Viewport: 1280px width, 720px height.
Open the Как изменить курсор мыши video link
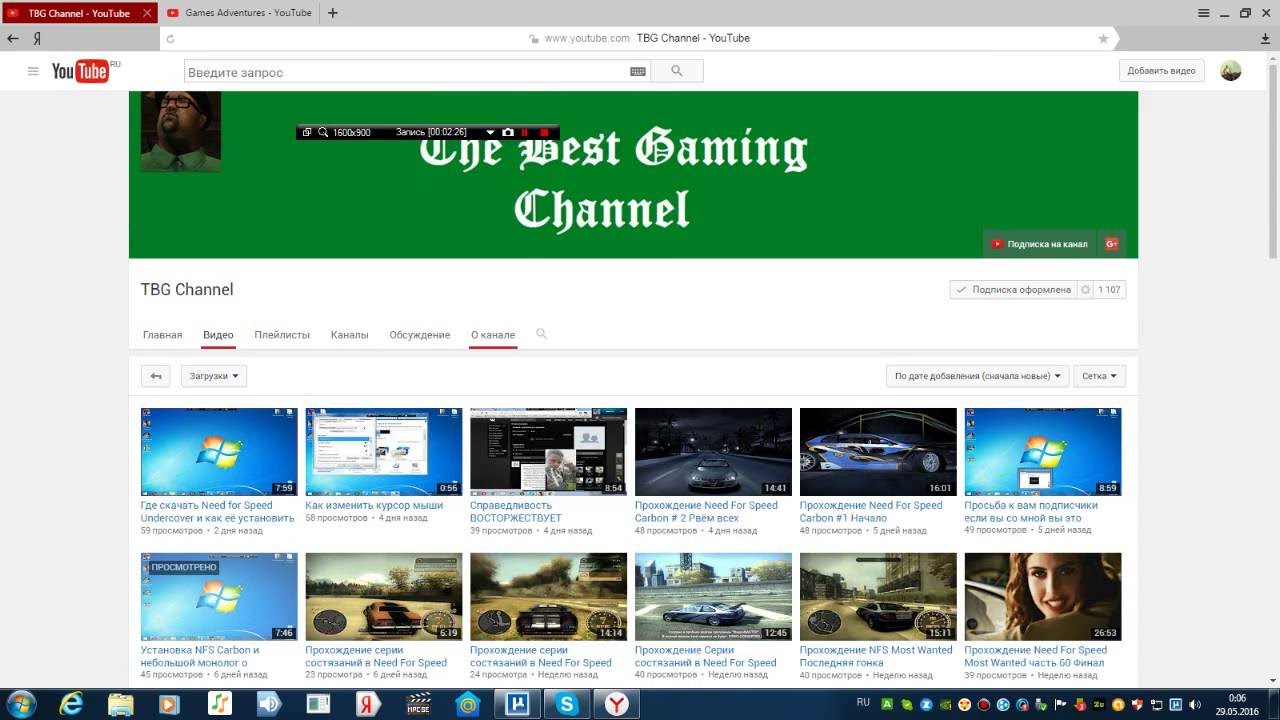pyautogui.click(x=374, y=505)
